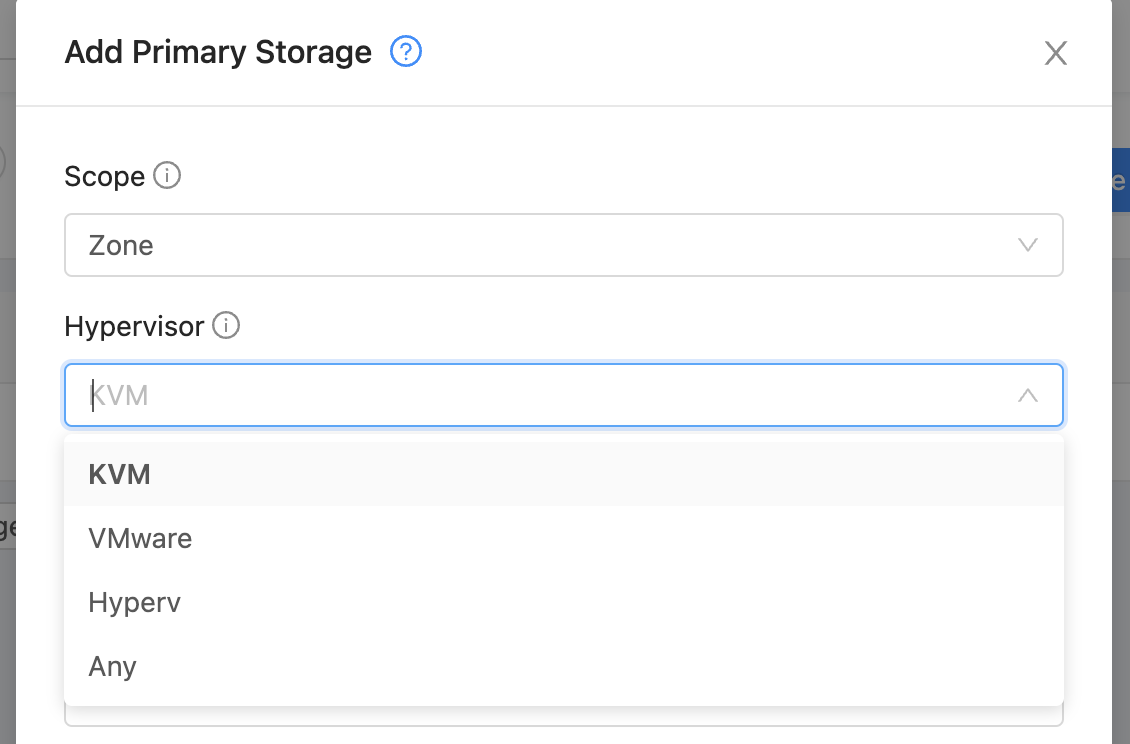
Task: Click the Hypervisor field label
Action: click(134, 327)
